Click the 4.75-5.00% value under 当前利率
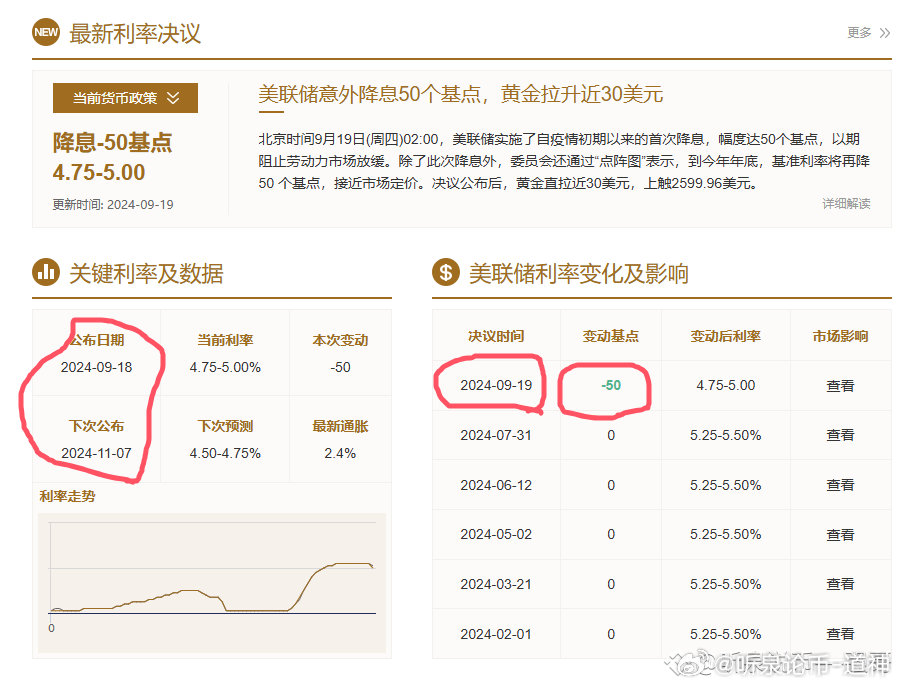 tap(225, 367)
